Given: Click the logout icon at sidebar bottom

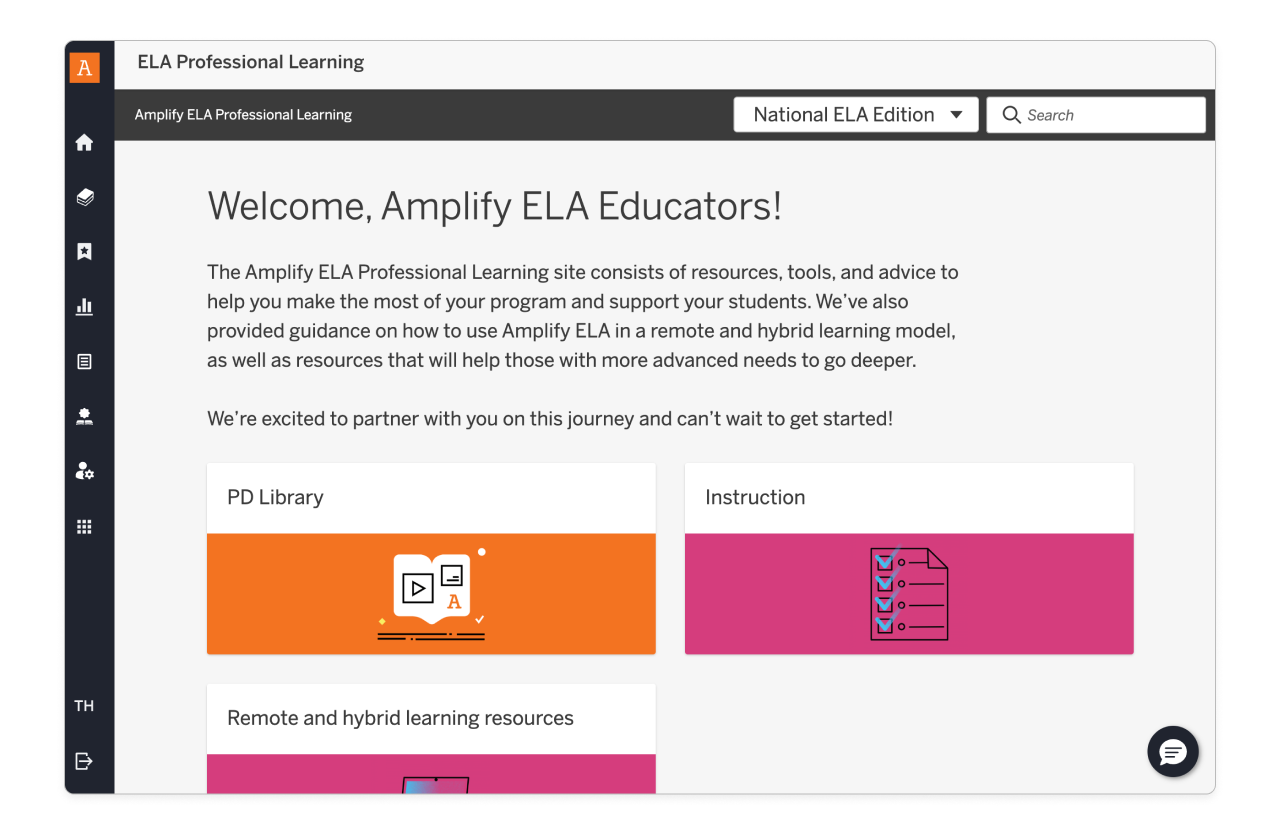Looking at the screenshot, I should (x=85, y=762).
